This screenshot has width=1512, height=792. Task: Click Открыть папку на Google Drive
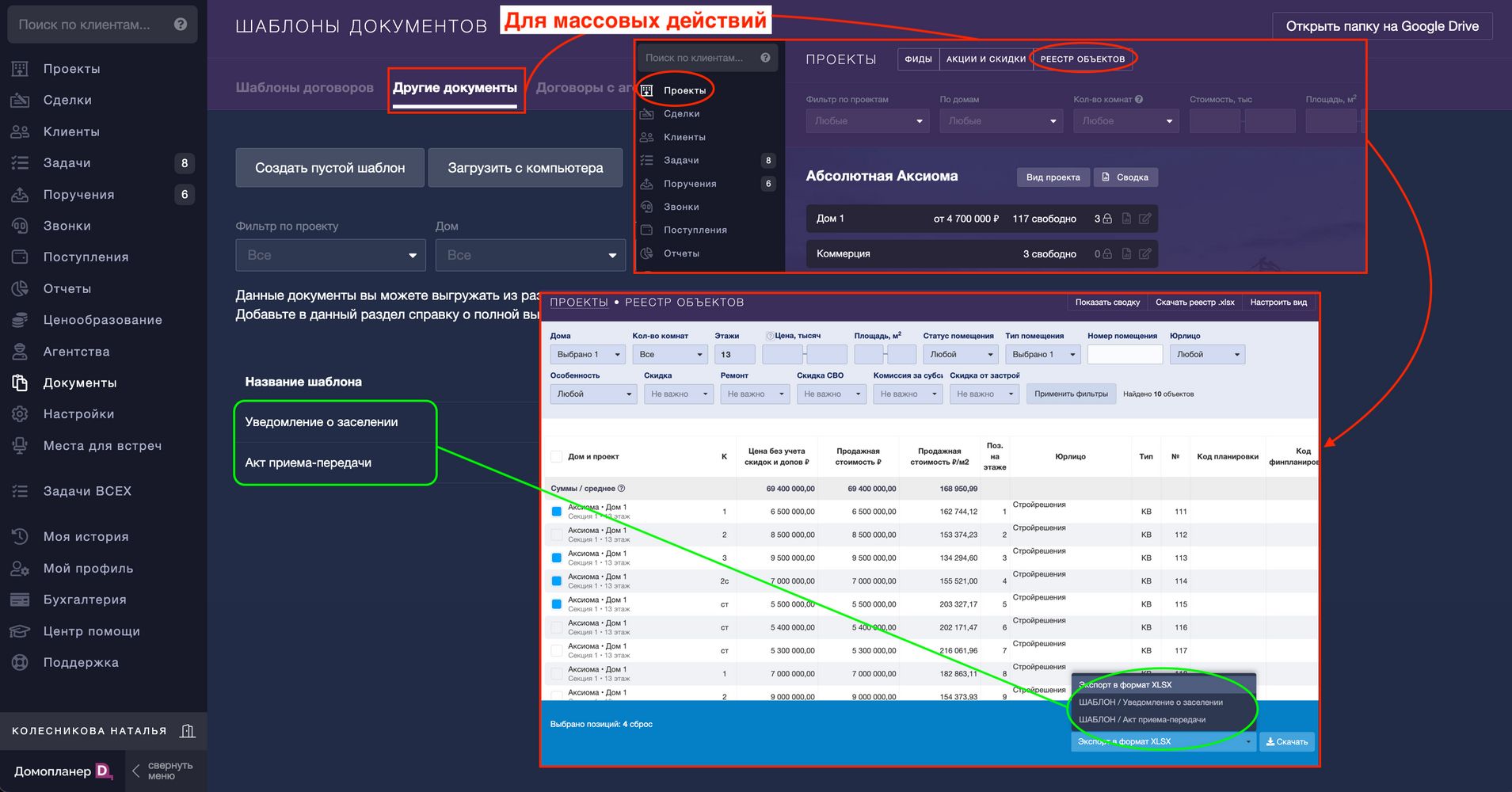(x=1382, y=26)
